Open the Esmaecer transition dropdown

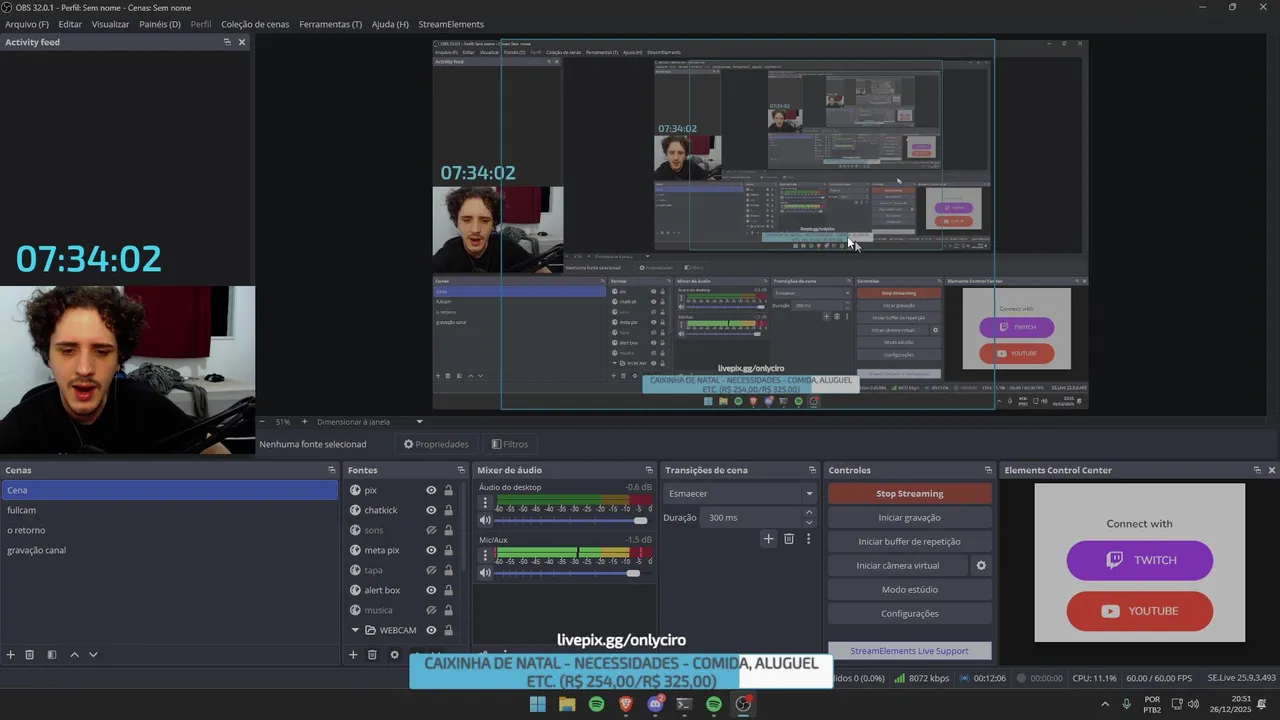[x=739, y=493]
